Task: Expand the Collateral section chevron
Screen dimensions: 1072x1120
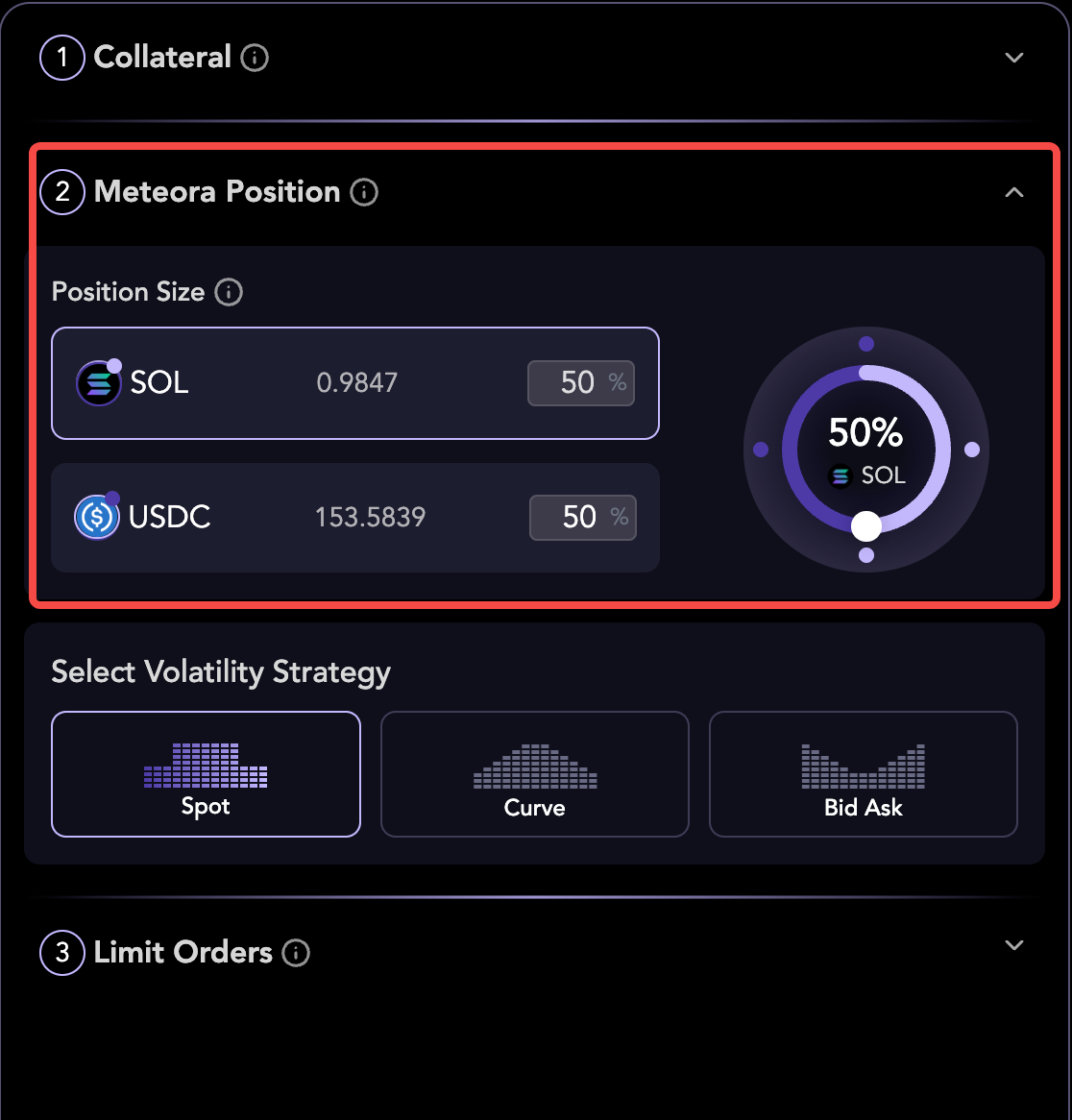Action: [x=1013, y=58]
